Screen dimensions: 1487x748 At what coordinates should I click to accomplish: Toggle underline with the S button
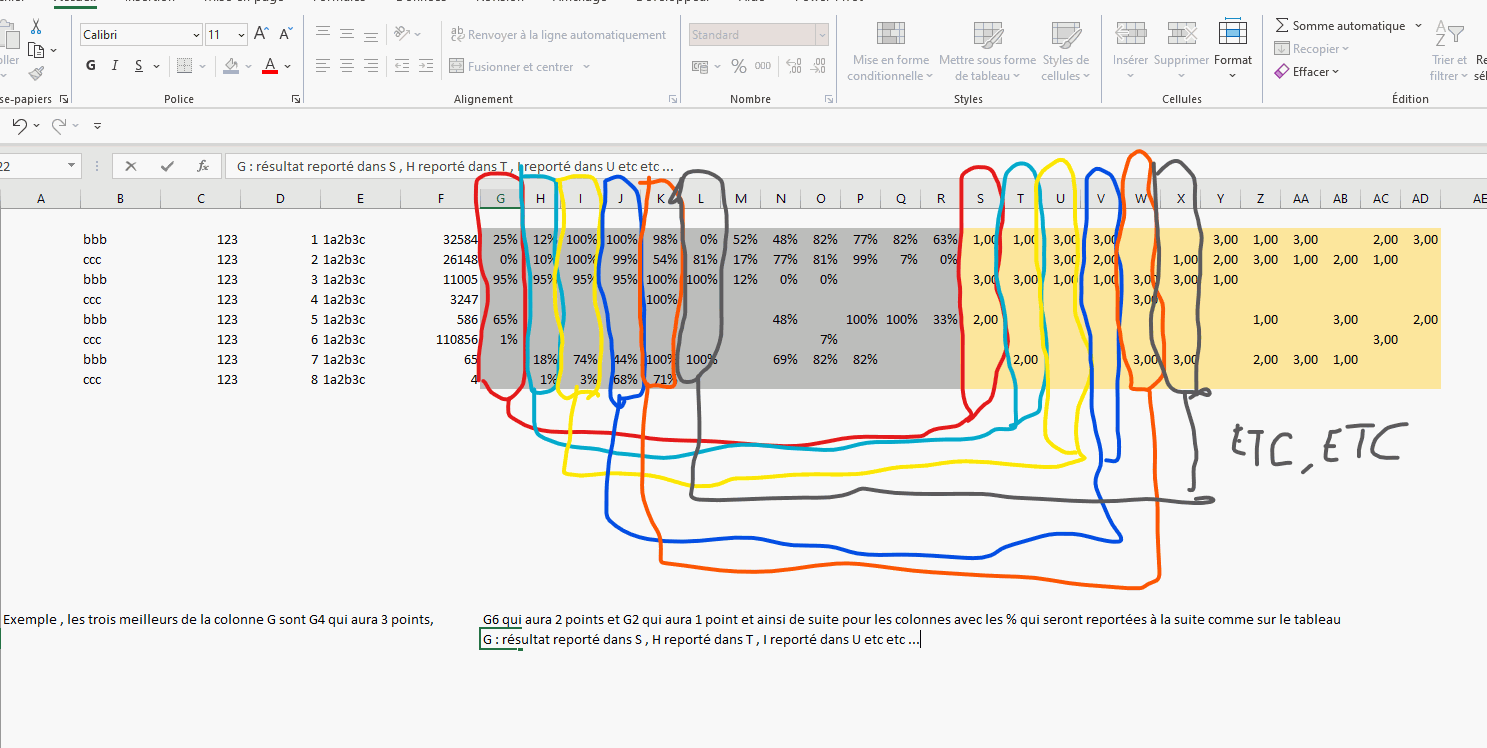pyautogui.click(x=139, y=66)
